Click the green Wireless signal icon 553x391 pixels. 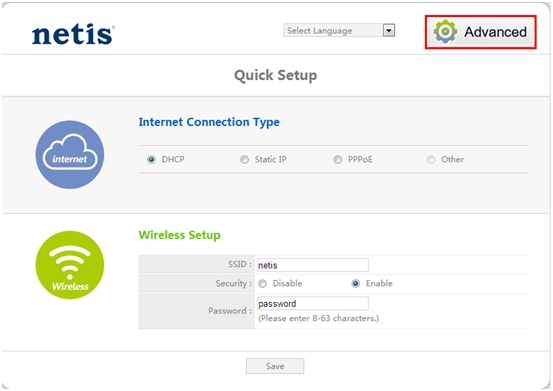tap(70, 265)
